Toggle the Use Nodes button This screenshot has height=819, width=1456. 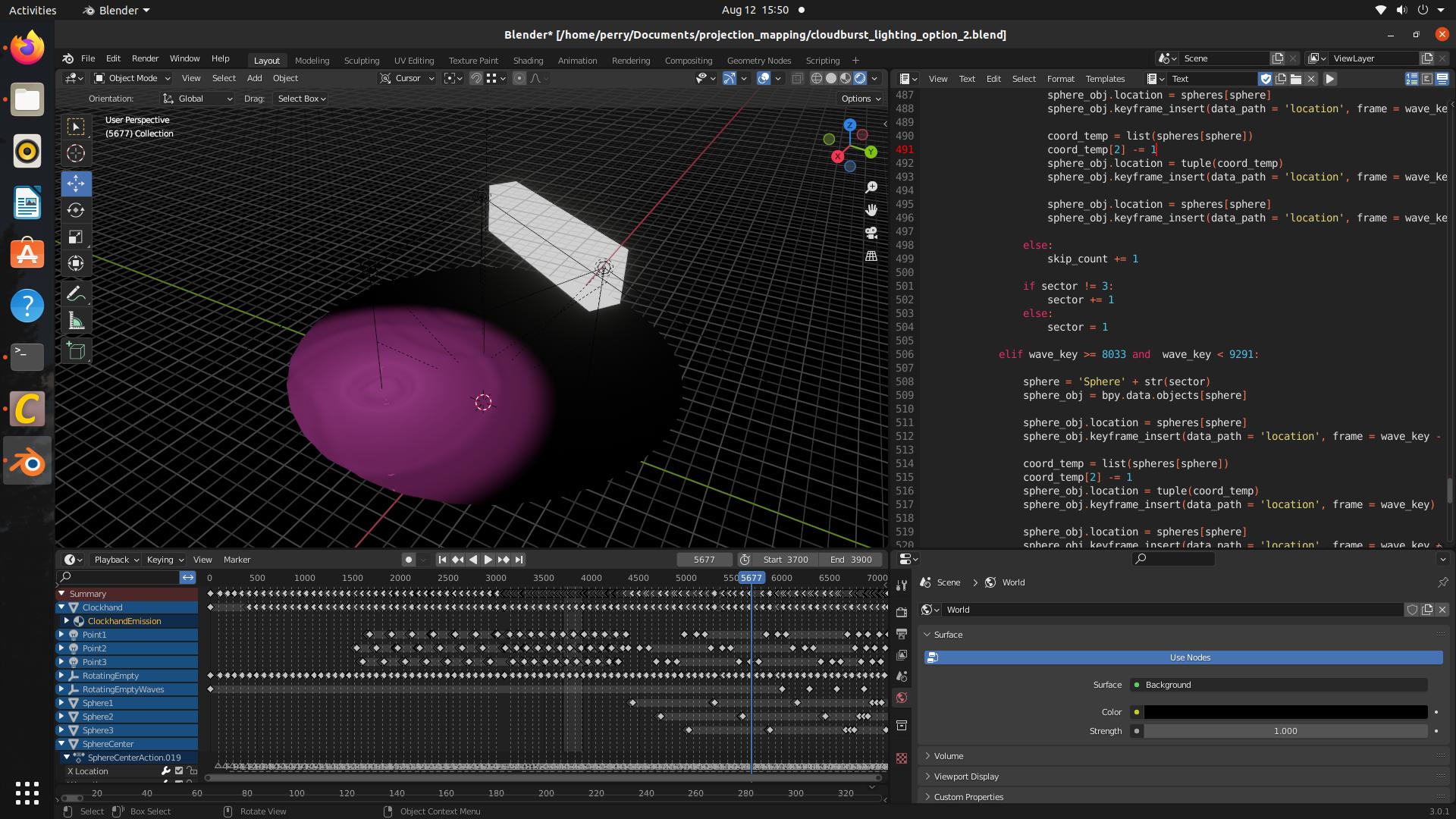(1183, 657)
